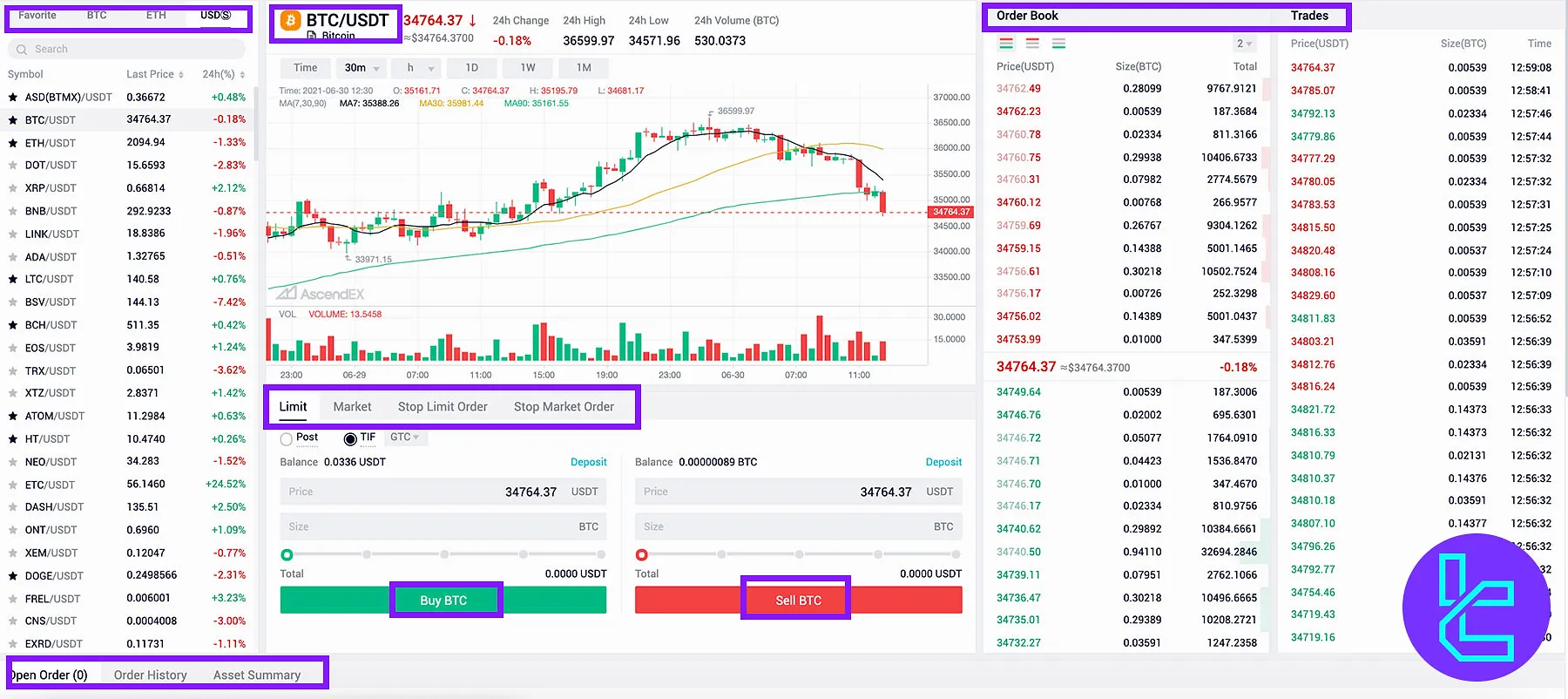Select the Post radio option
Viewport: 1568px width, 699px height.
[x=287, y=439]
